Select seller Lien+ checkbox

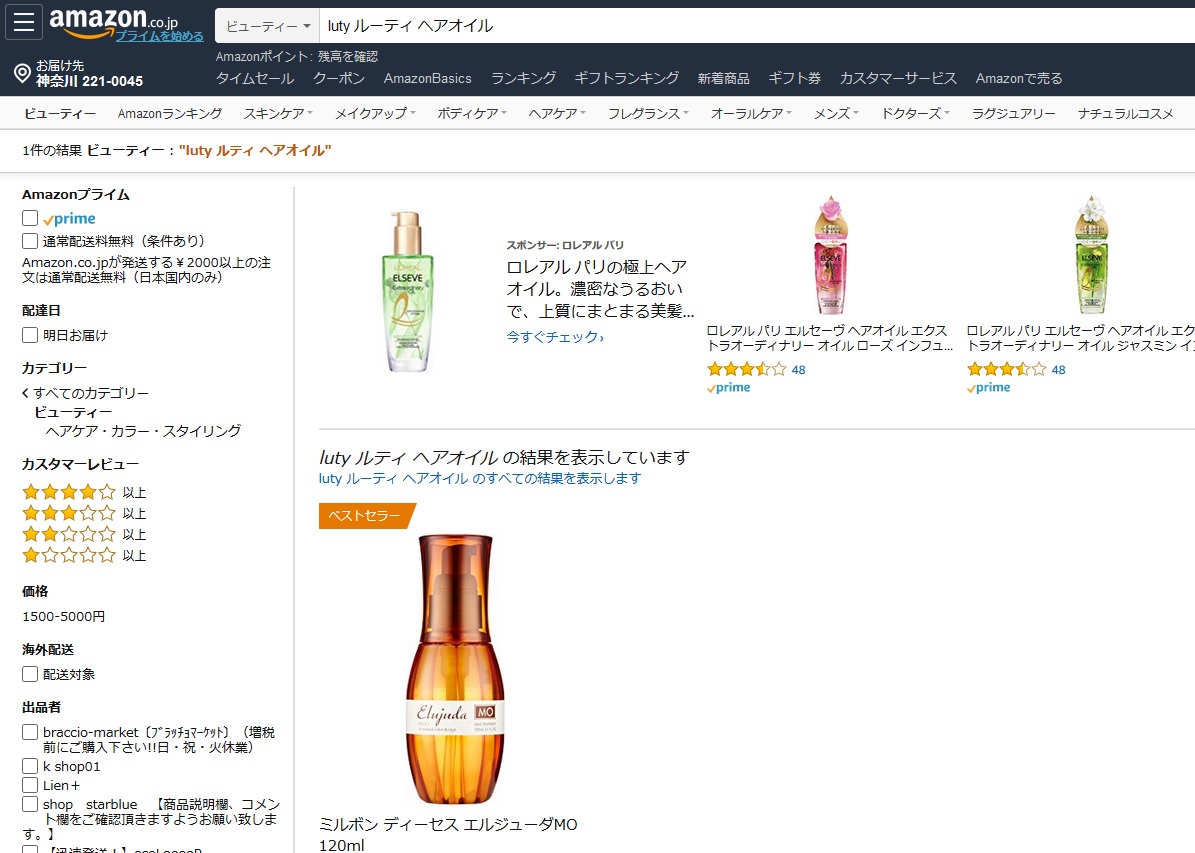30,784
